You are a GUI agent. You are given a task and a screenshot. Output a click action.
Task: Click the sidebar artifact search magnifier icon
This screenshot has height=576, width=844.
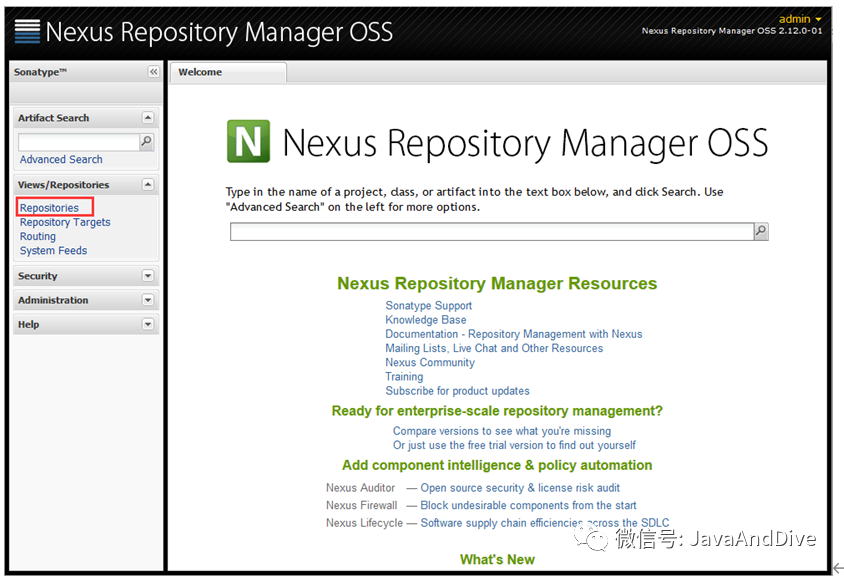147,142
